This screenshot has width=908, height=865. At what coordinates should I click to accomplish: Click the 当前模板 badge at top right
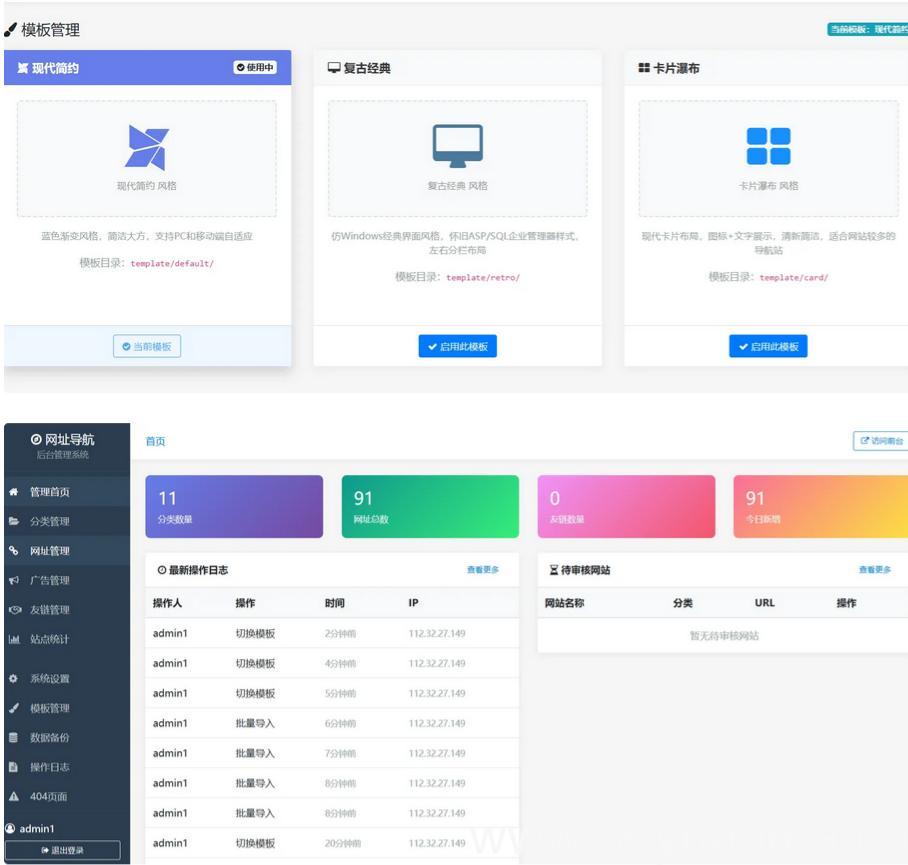867,29
